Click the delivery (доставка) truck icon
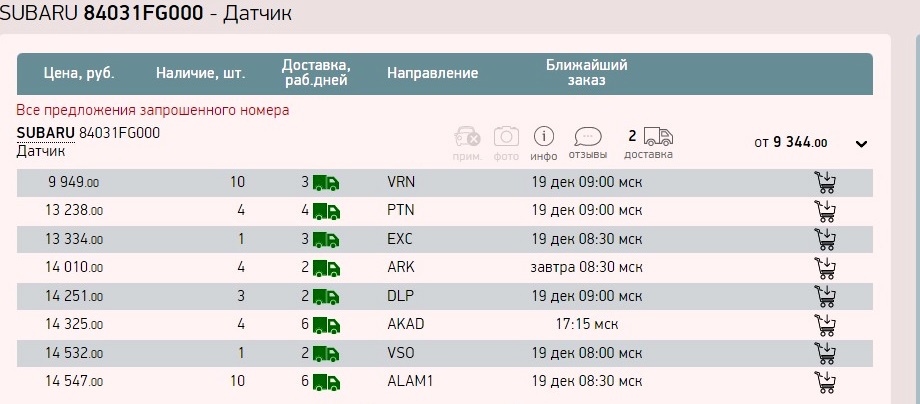Screen dimensions: 920x404 657,137
